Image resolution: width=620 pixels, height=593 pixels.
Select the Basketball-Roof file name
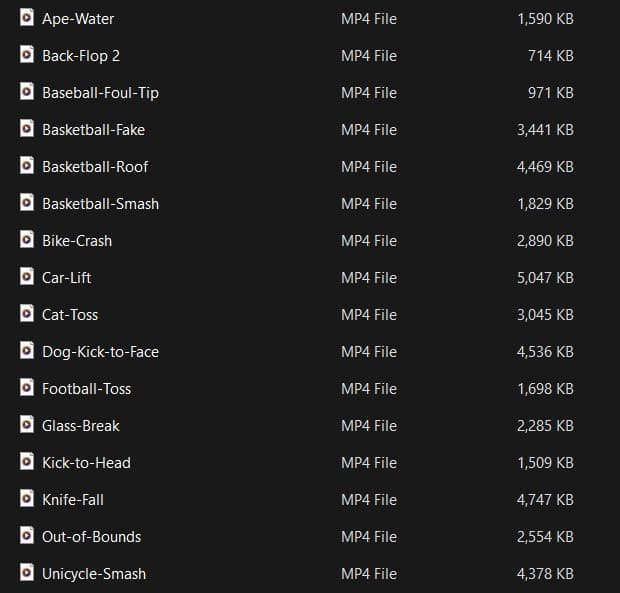click(x=95, y=167)
